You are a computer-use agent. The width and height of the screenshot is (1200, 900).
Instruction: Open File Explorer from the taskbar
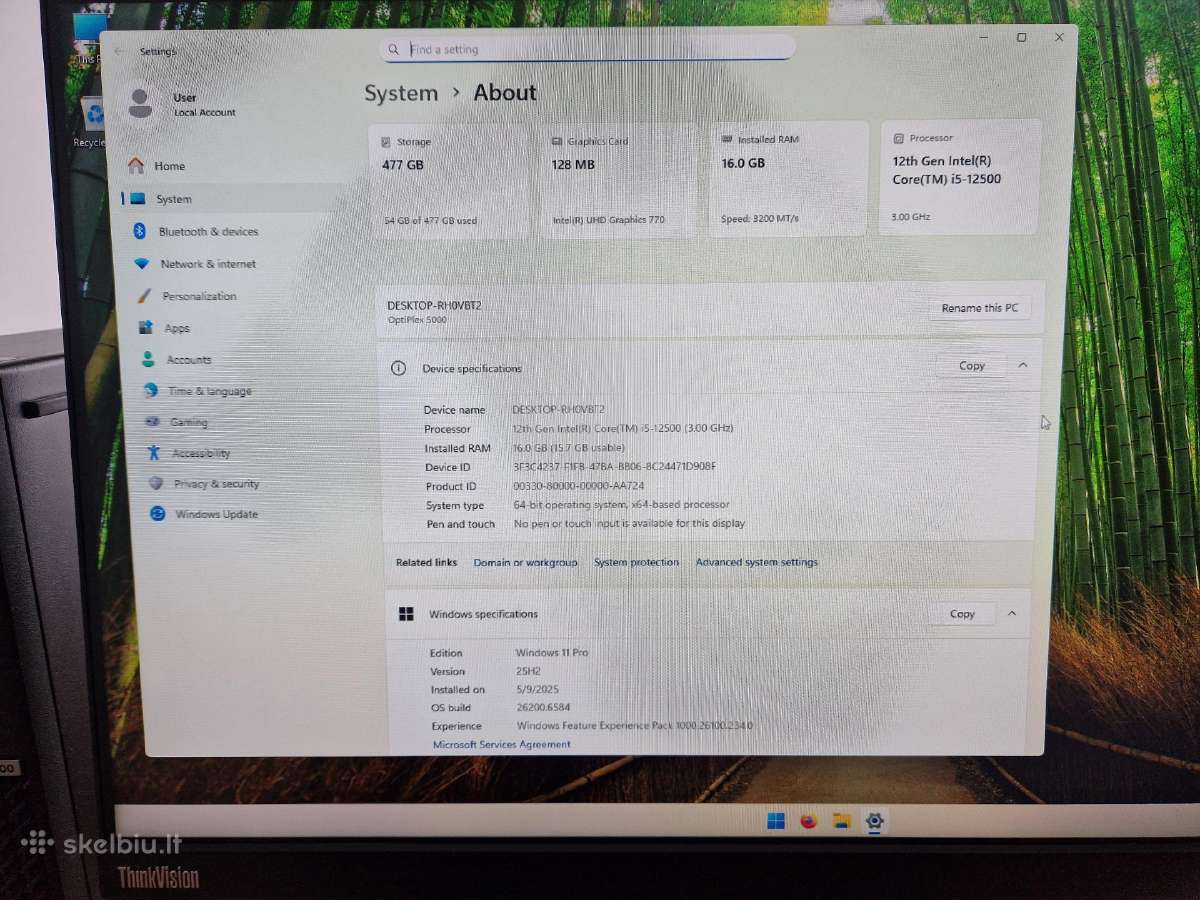pyautogui.click(x=841, y=821)
